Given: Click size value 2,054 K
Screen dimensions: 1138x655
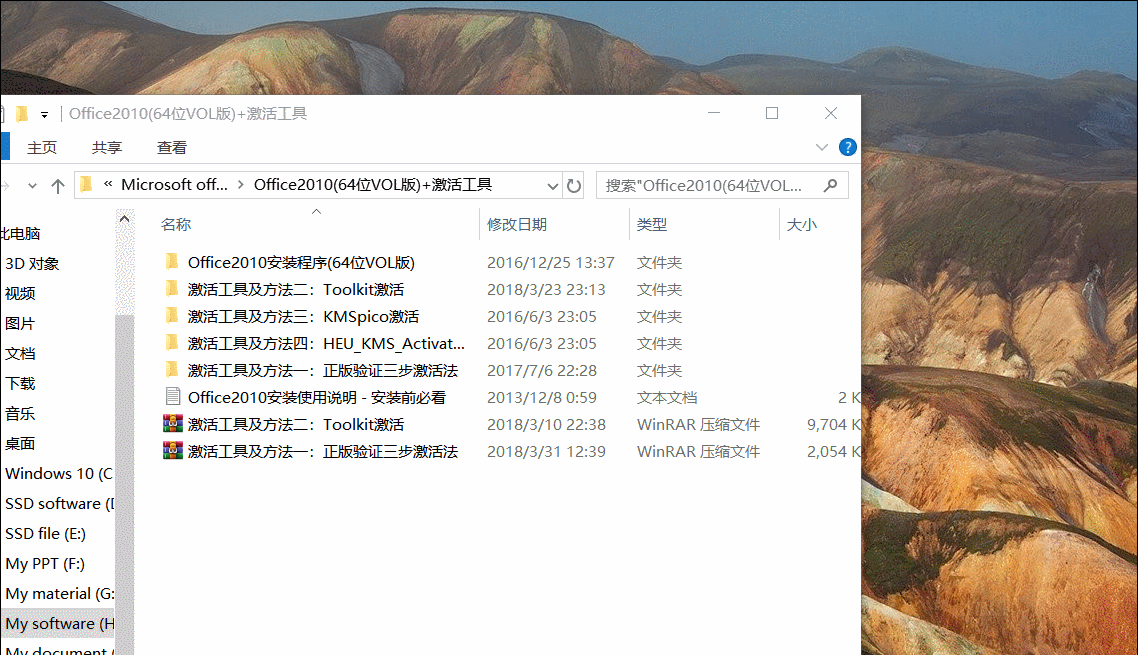Looking at the screenshot, I should (x=833, y=452).
